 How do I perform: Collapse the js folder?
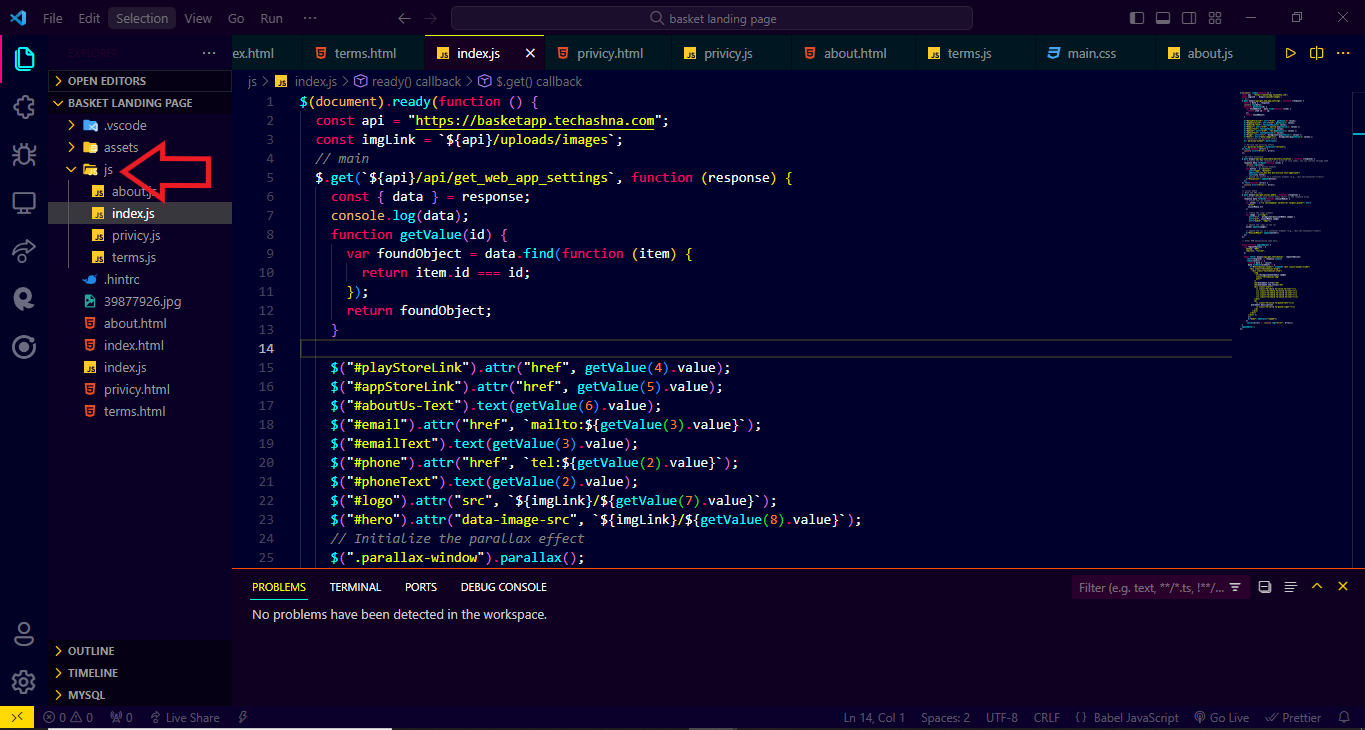(x=140, y=169)
